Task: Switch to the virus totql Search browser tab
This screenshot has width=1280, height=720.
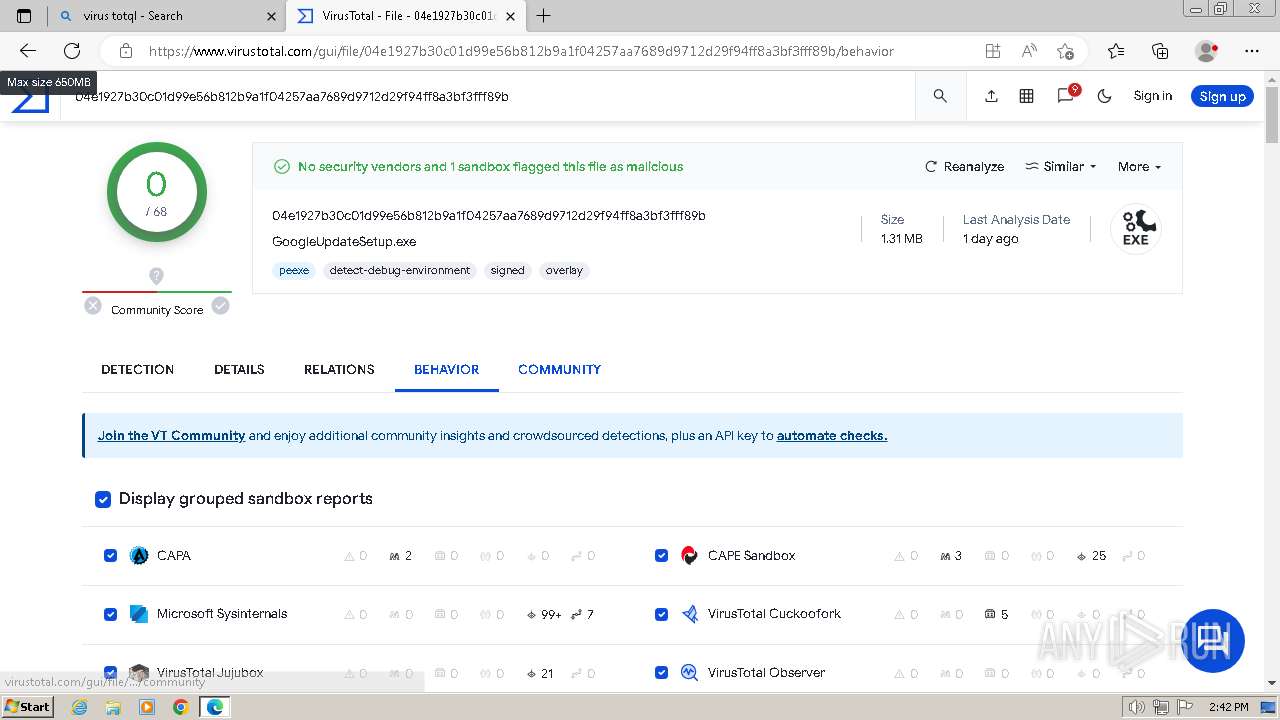Action: (165, 16)
